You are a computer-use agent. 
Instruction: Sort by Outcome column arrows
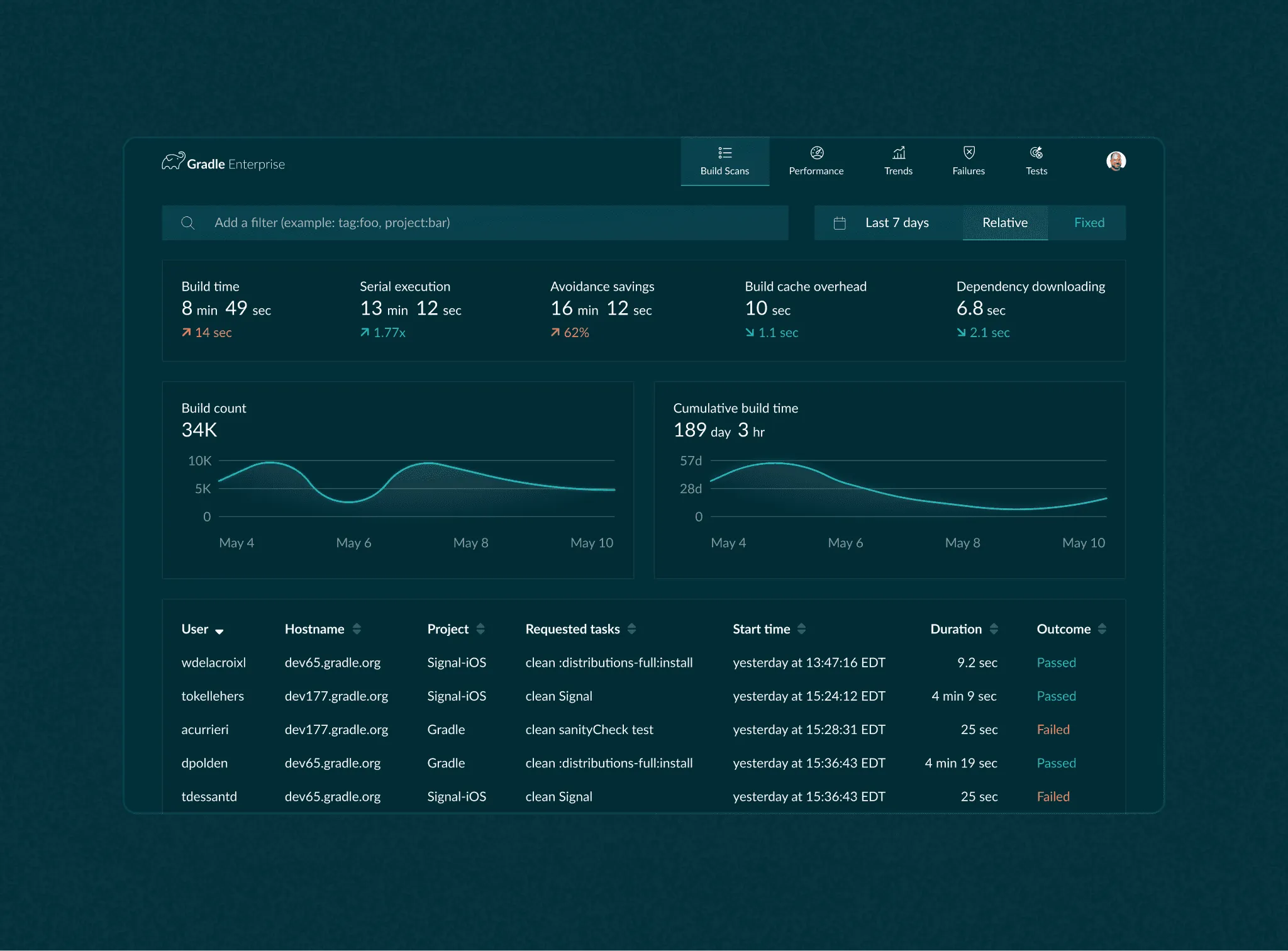click(x=1102, y=629)
